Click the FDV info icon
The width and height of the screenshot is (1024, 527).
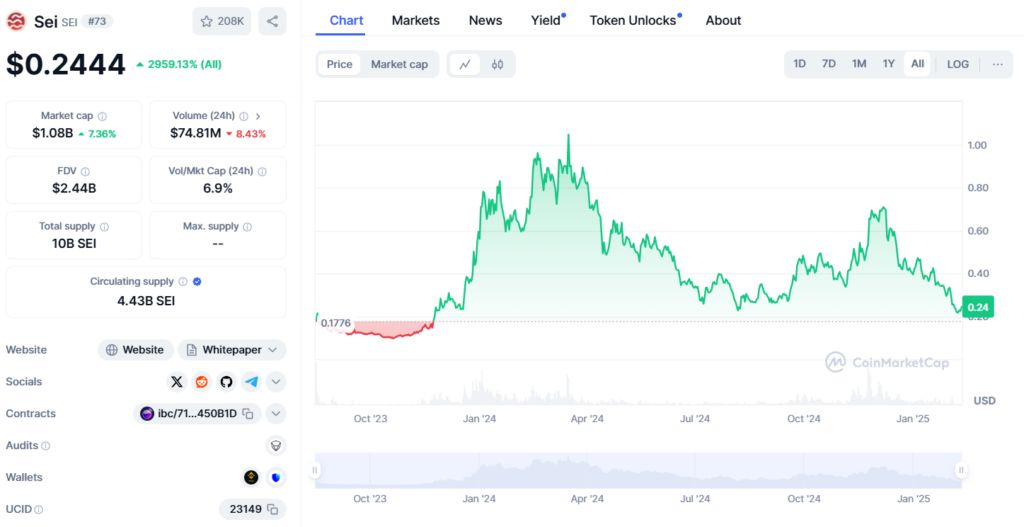[x=85, y=172]
